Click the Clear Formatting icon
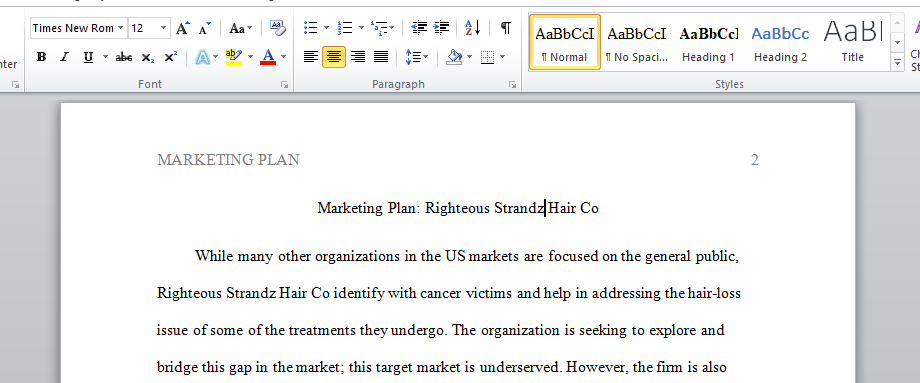This screenshot has width=920, height=383. pyautogui.click(x=278, y=28)
